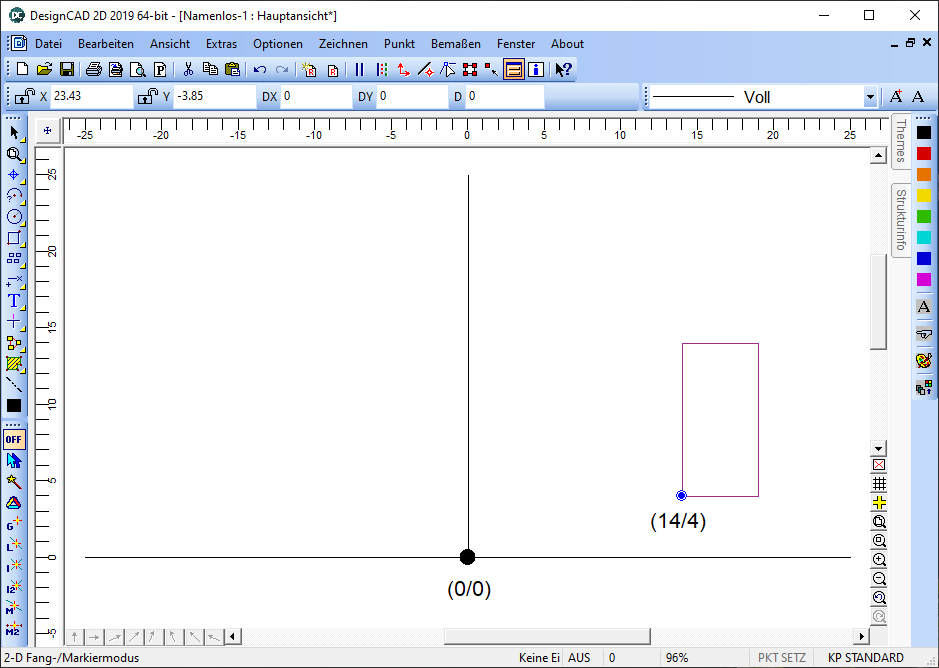Toggle the OFF snap button in left toolbar

(x=14, y=439)
